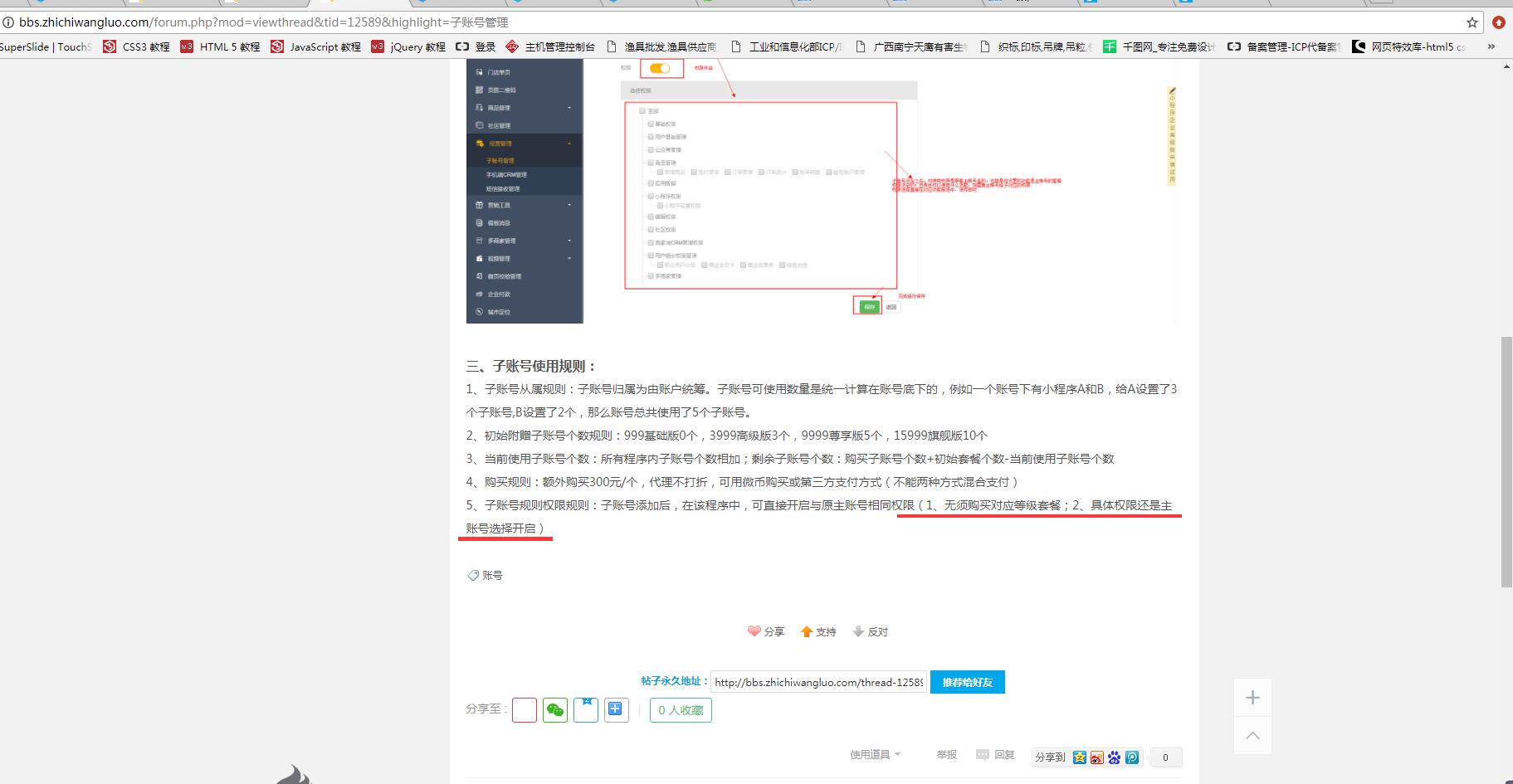View site information icon beside the URL
The height and width of the screenshot is (784, 1513).
(8, 22)
